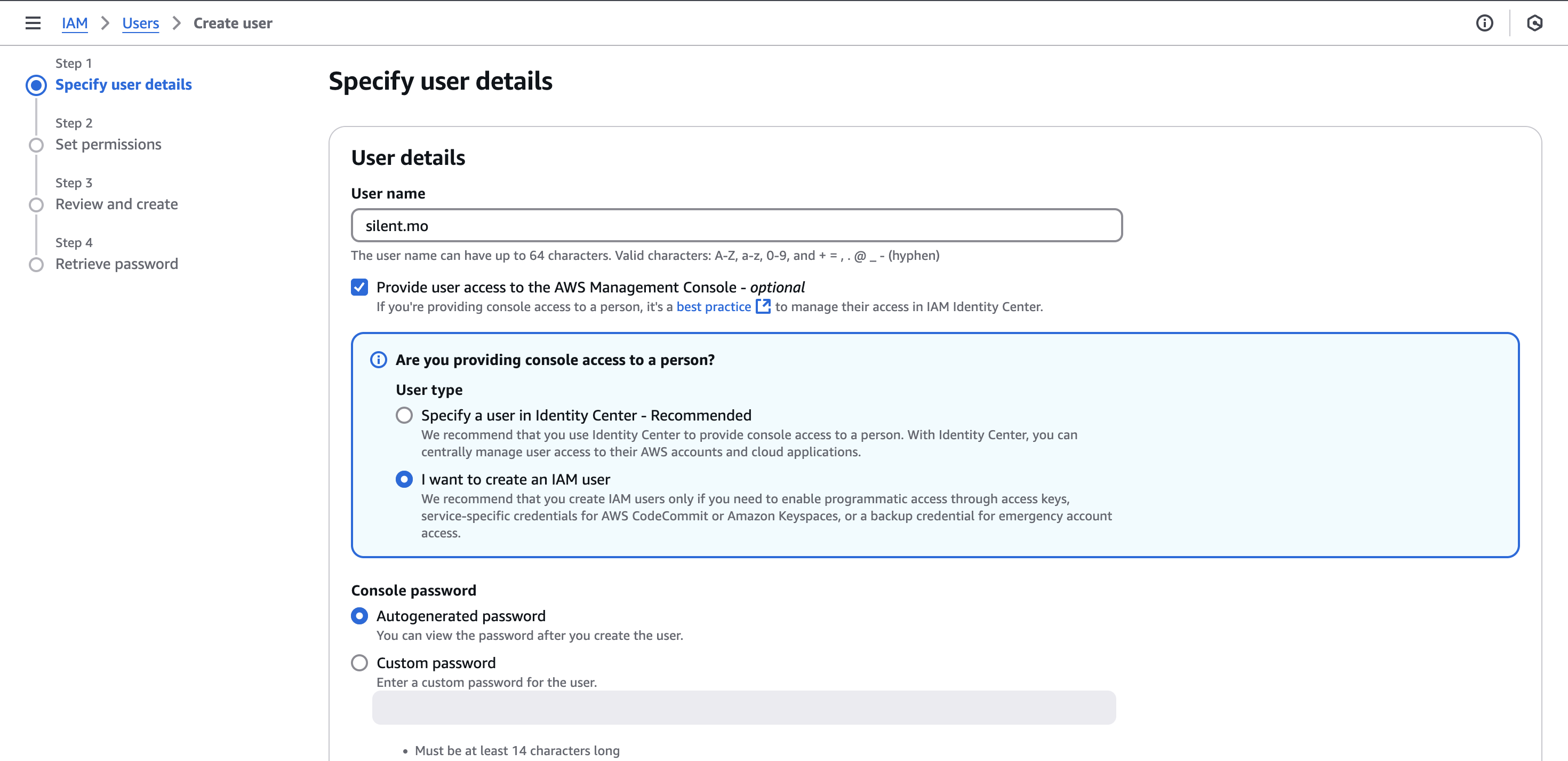The height and width of the screenshot is (761, 1568).
Task: Select Specify a user in Identity Center
Action: [404, 415]
